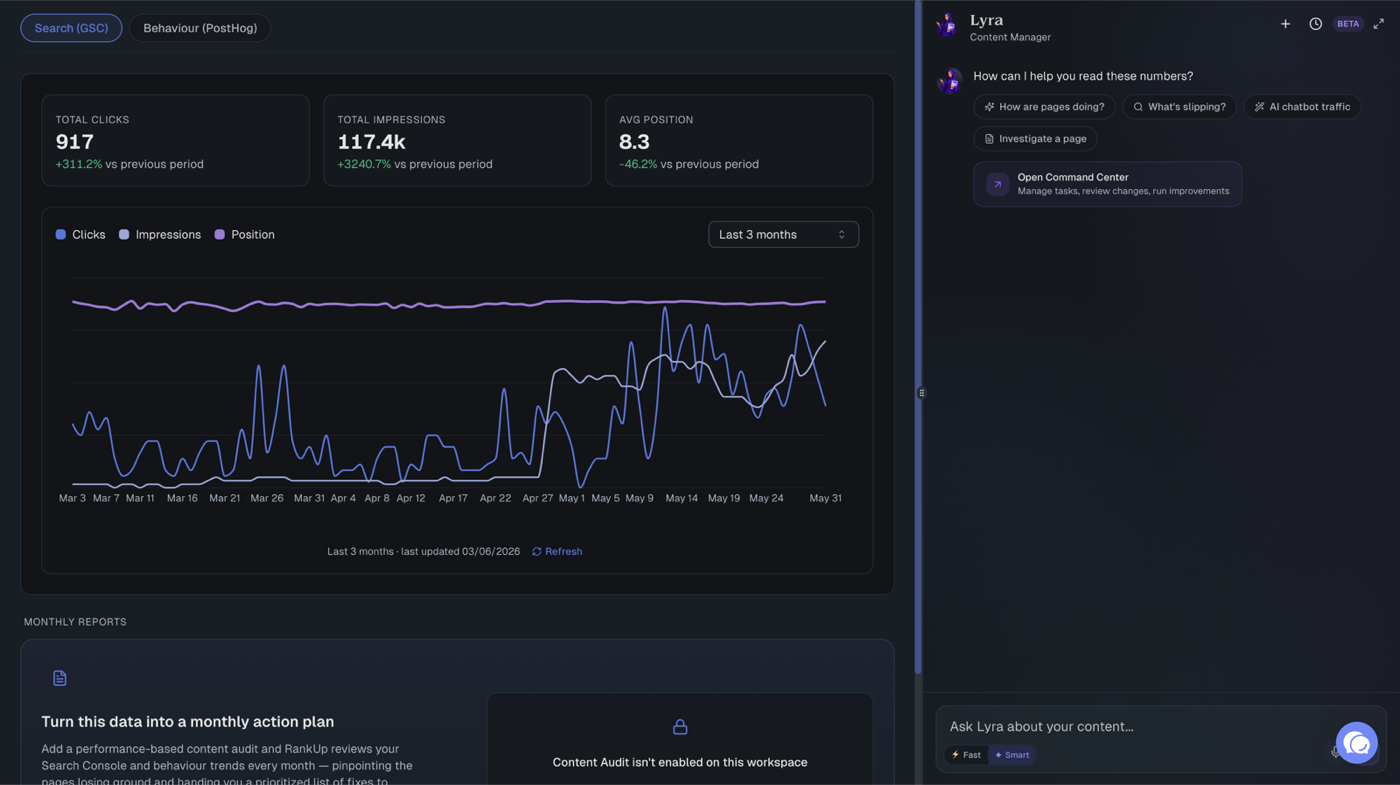This screenshot has width=1400, height=785.
Task: Open the floating chat bubble widget
Action: tap(1356, 743)
